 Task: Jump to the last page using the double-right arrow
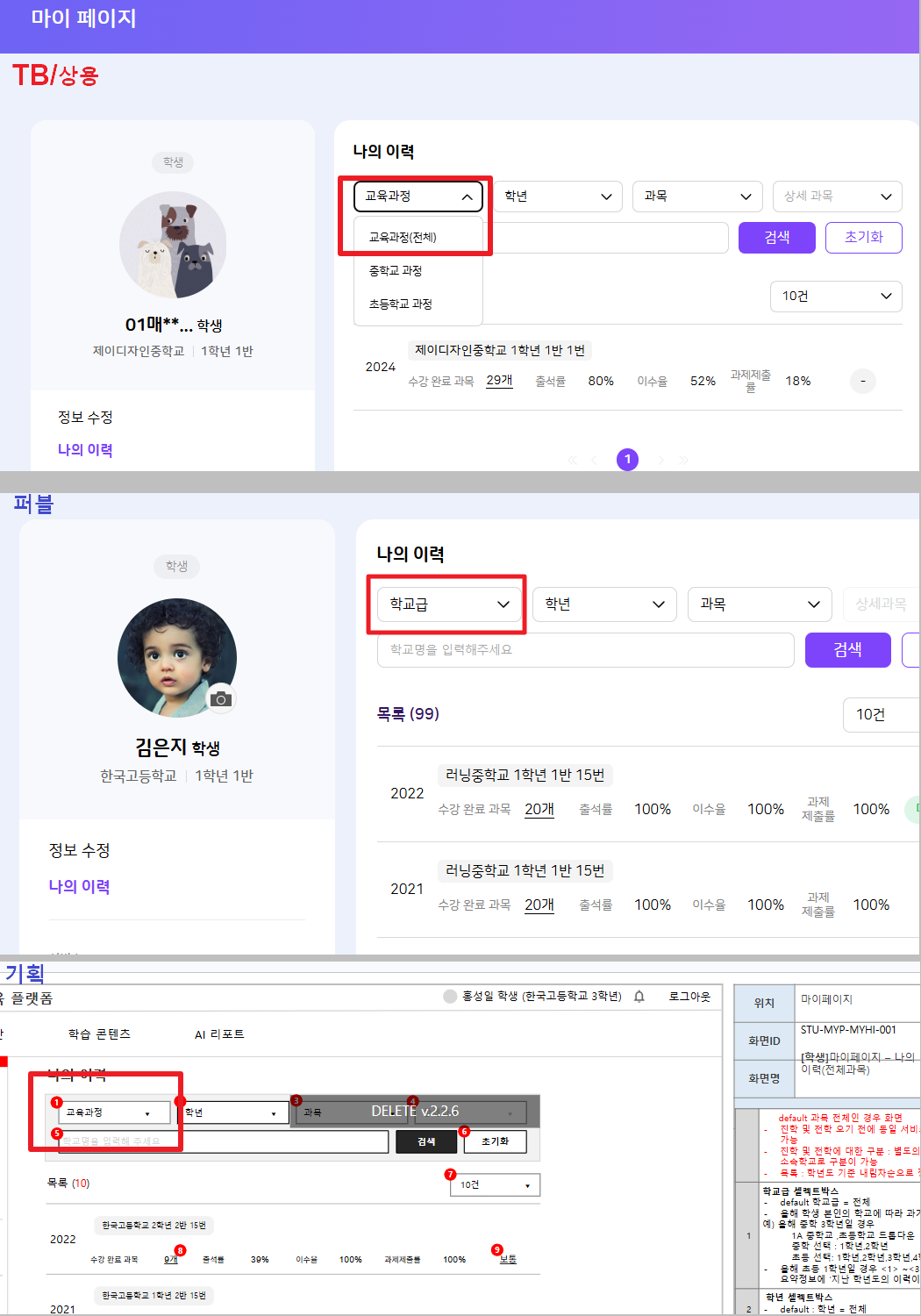point(683,460)
